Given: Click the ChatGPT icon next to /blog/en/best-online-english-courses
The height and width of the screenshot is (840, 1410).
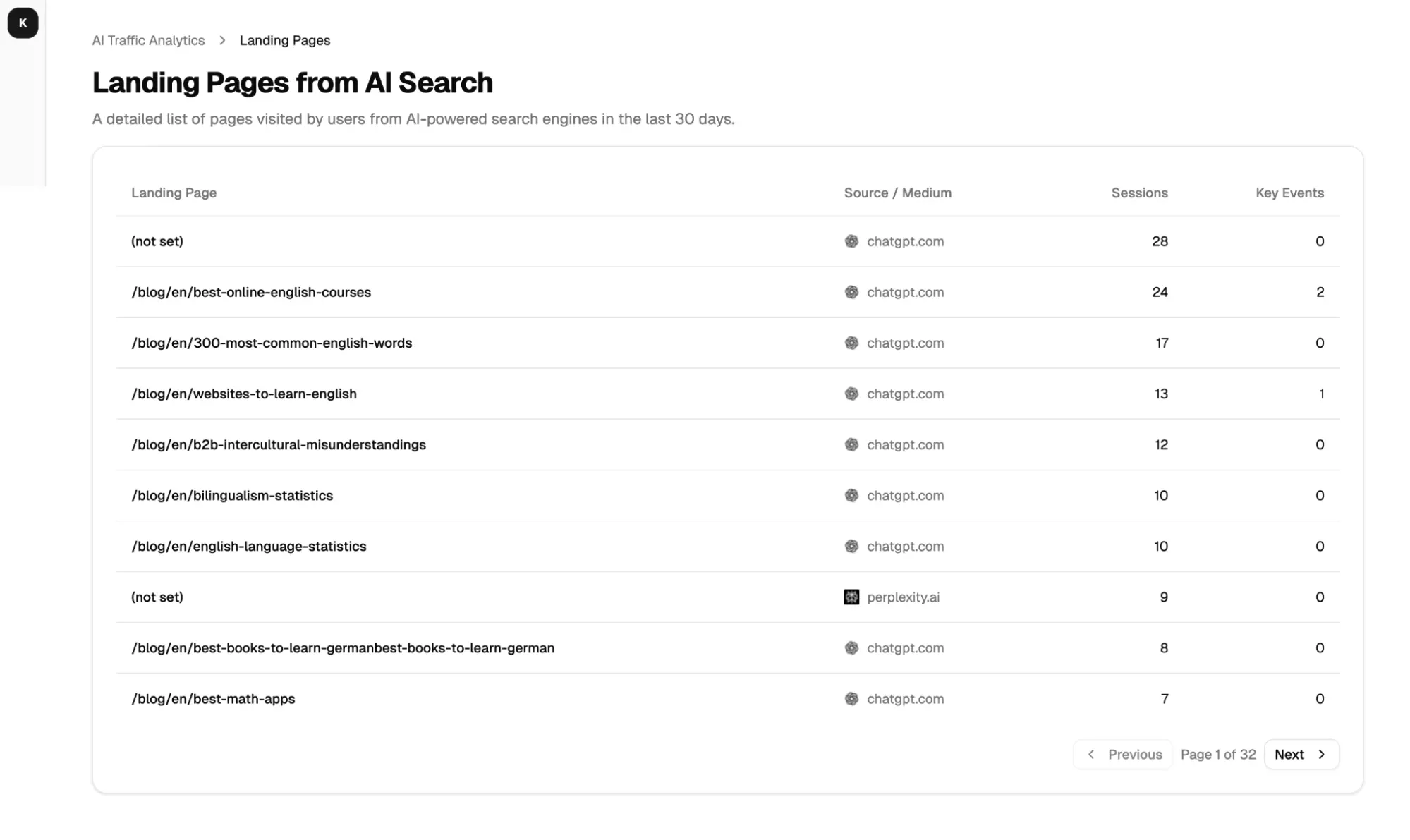Looking at the screenshot, I should [852, 291].
